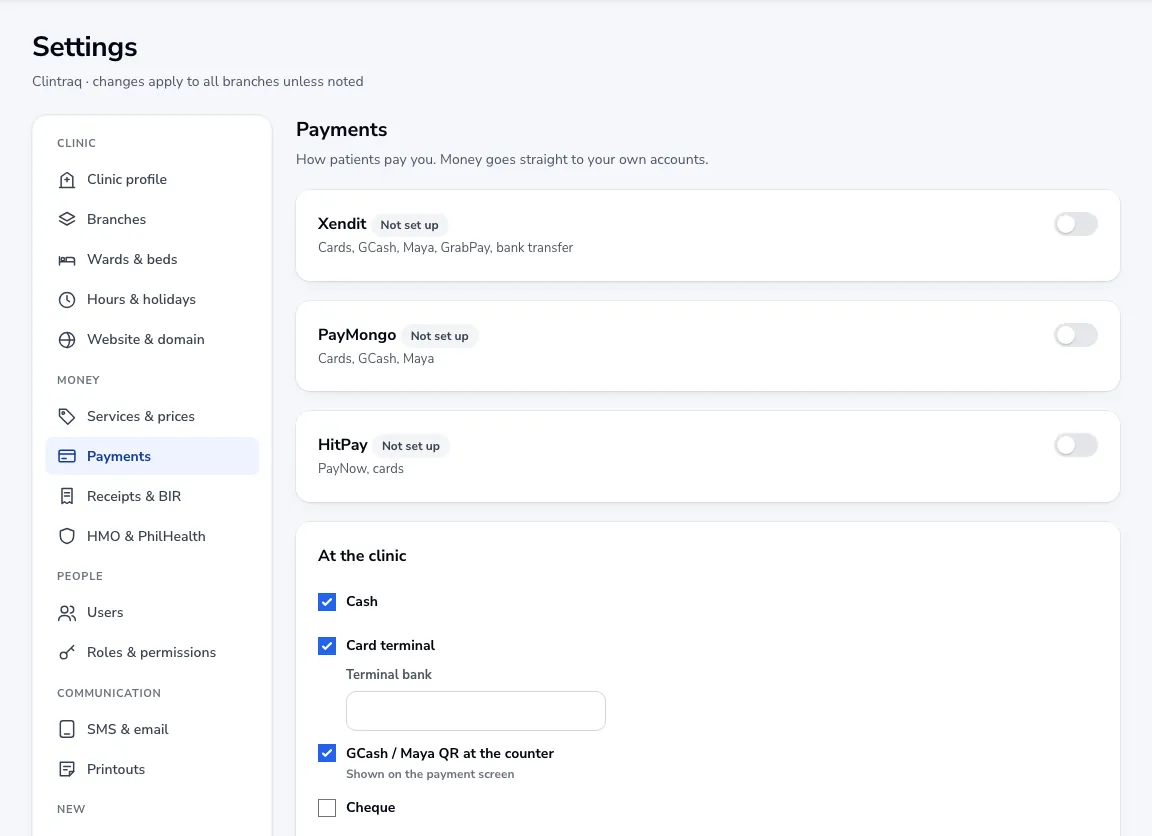
Task: Uncheck the Card terminal checkbox
Action: pyautogui.click(x=327, y=646)
